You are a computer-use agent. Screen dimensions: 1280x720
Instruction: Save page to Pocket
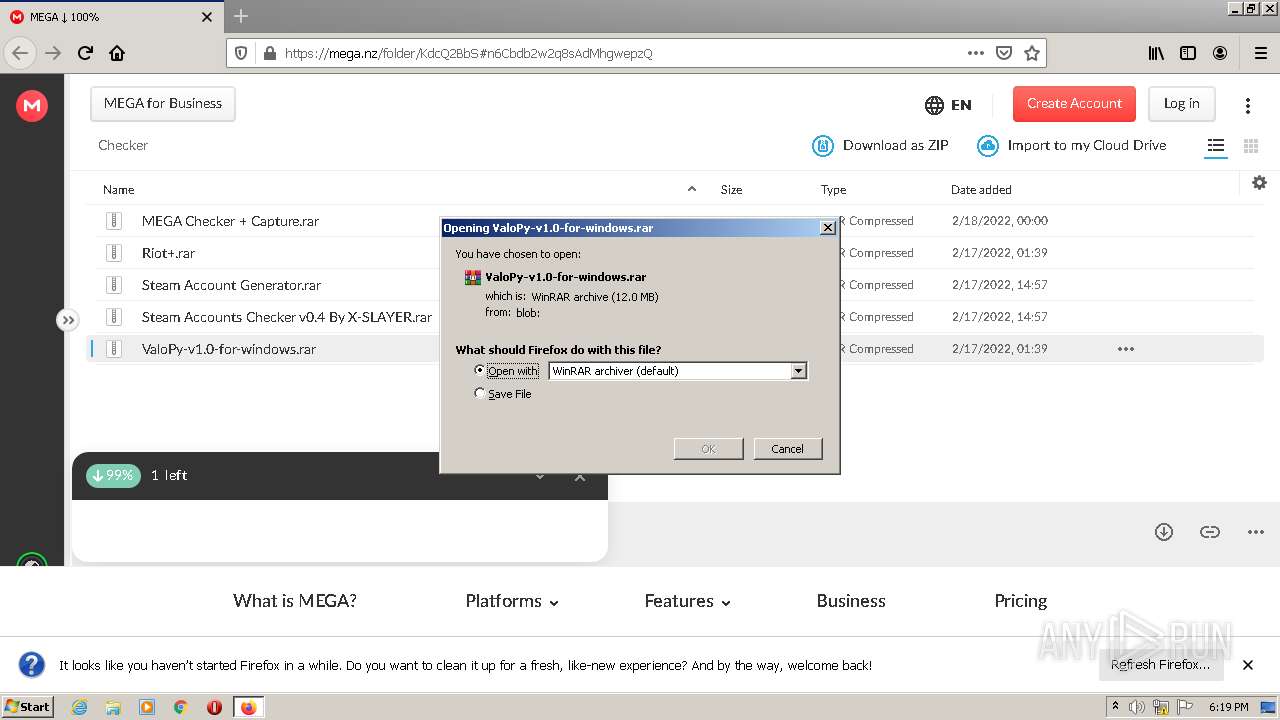[x=1004, y=53]
